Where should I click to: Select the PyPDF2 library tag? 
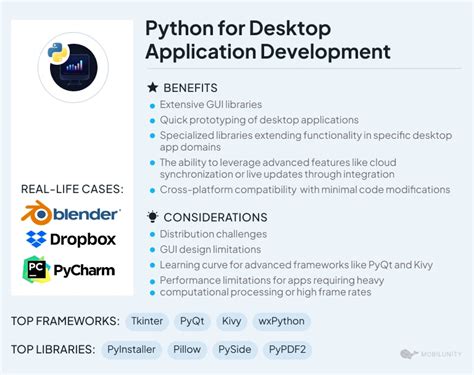(x=287, y=350)
